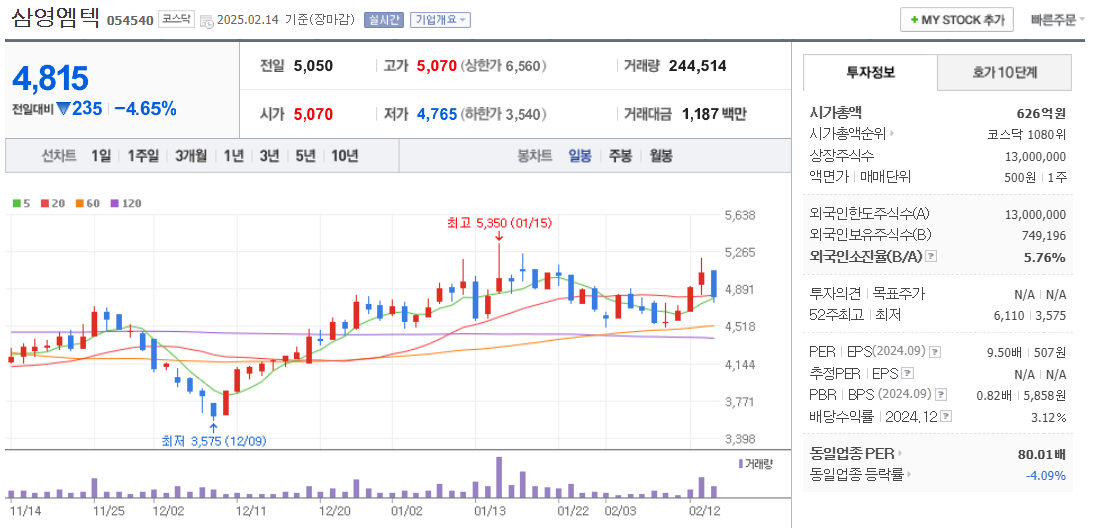Viewport: 1094px width, 528px height.
Task: Click the 동일업종 등락률 value -4.09%
Action: click(1045, 476)
